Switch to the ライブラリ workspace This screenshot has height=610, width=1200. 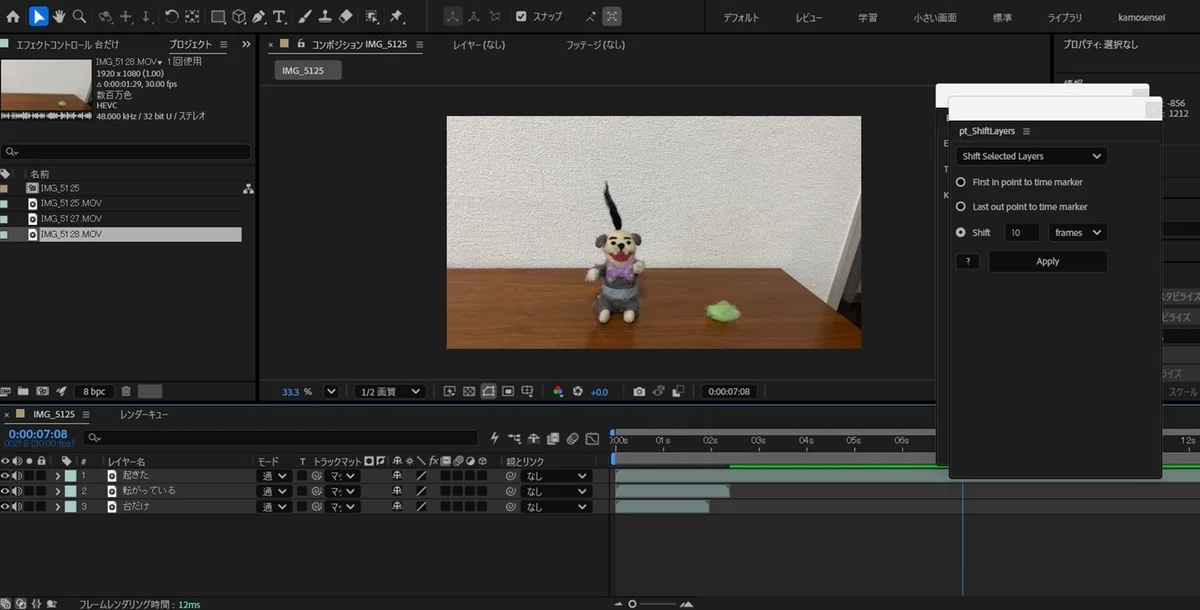point(1063,18)
